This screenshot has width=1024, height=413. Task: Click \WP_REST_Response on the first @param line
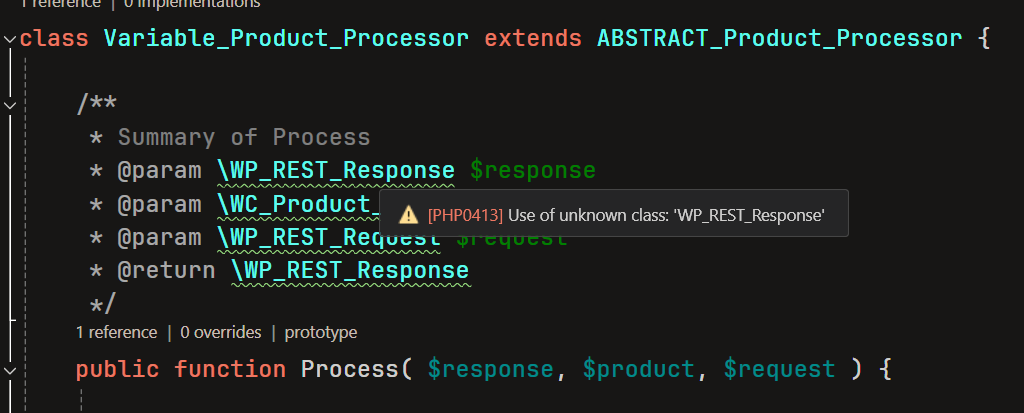pyautogui.click(x=336, y=170)
